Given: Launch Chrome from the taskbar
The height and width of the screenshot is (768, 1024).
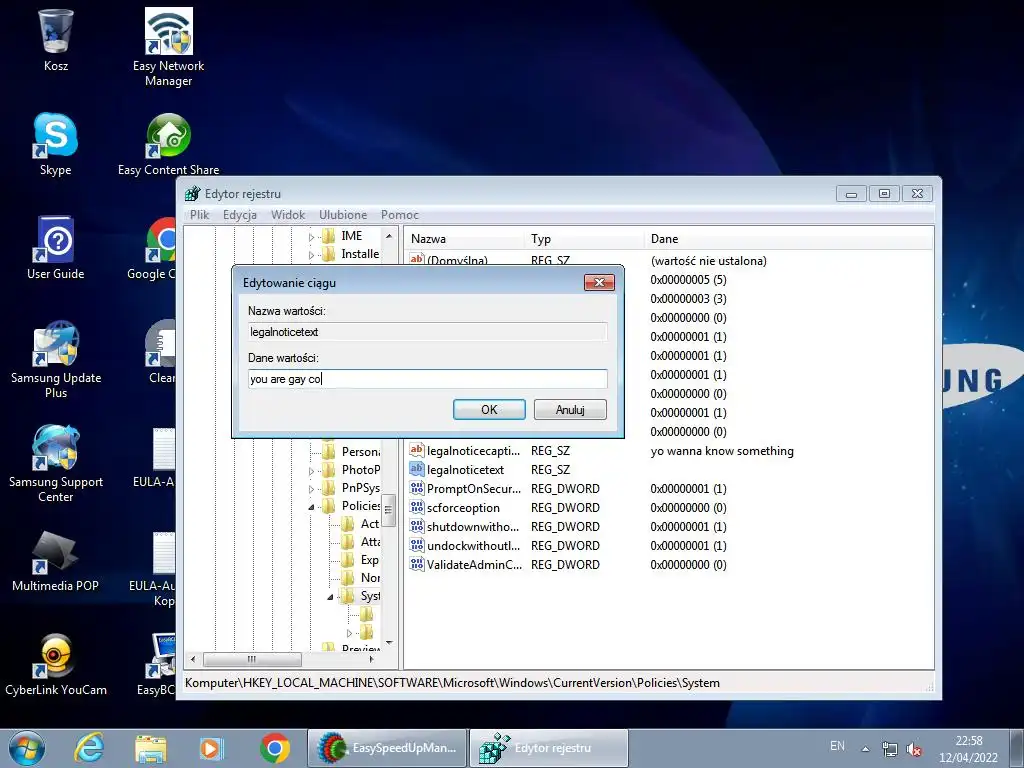Looking at the screenshot, I should click(274, 748).
